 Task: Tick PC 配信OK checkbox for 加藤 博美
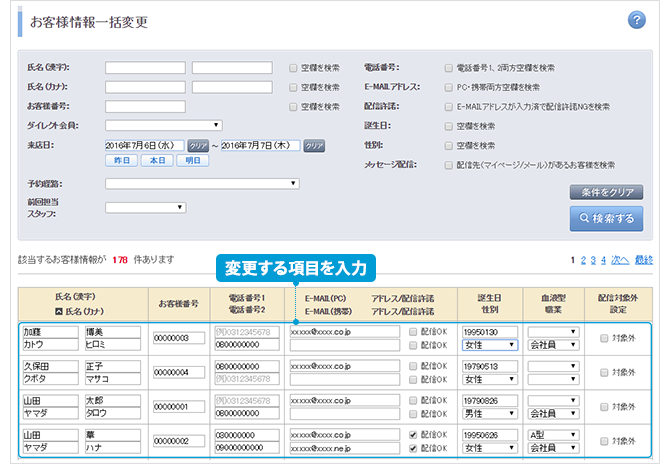[412, 330]
